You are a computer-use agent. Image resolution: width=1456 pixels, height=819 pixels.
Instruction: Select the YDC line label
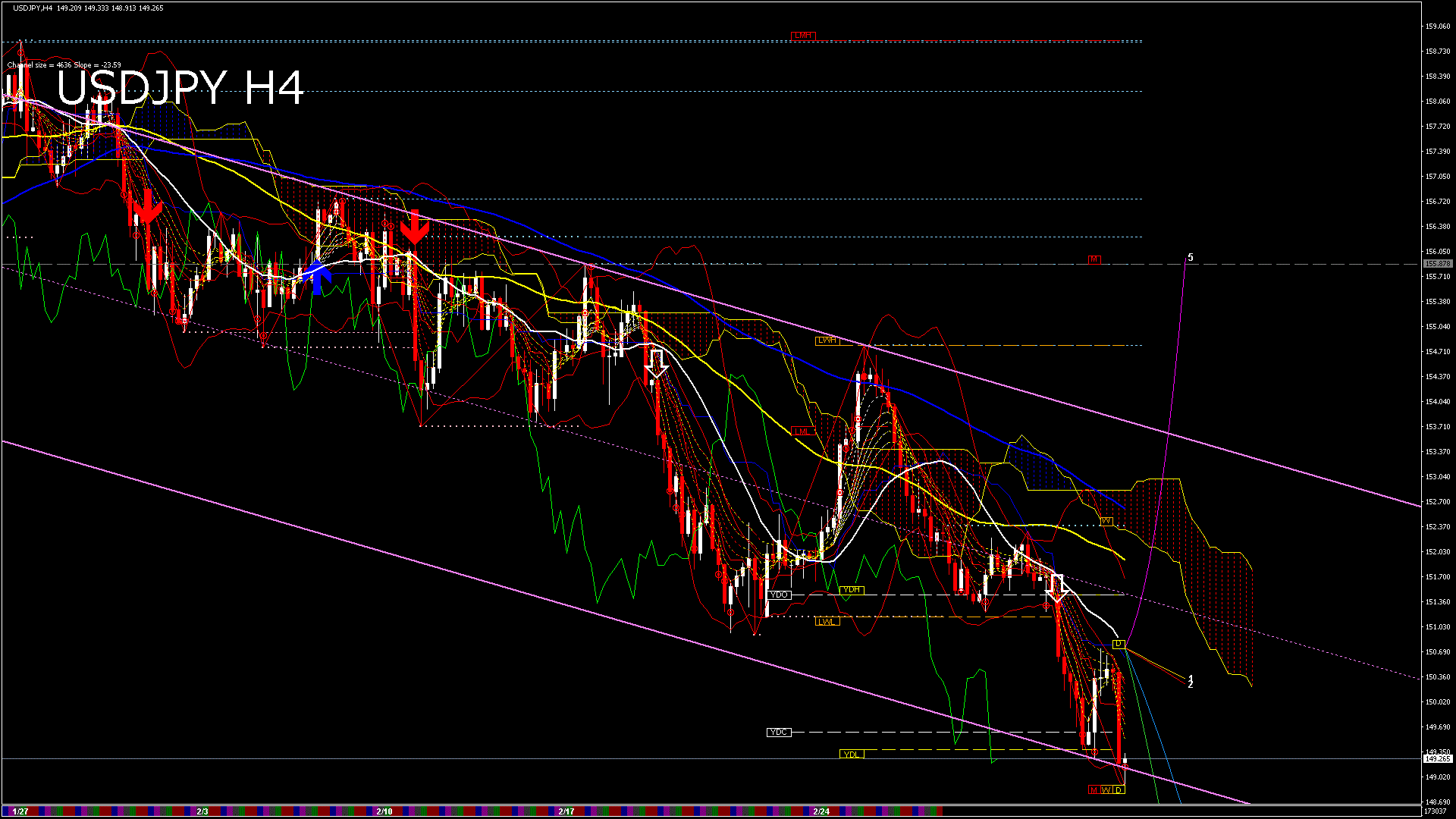pos(779,732)
